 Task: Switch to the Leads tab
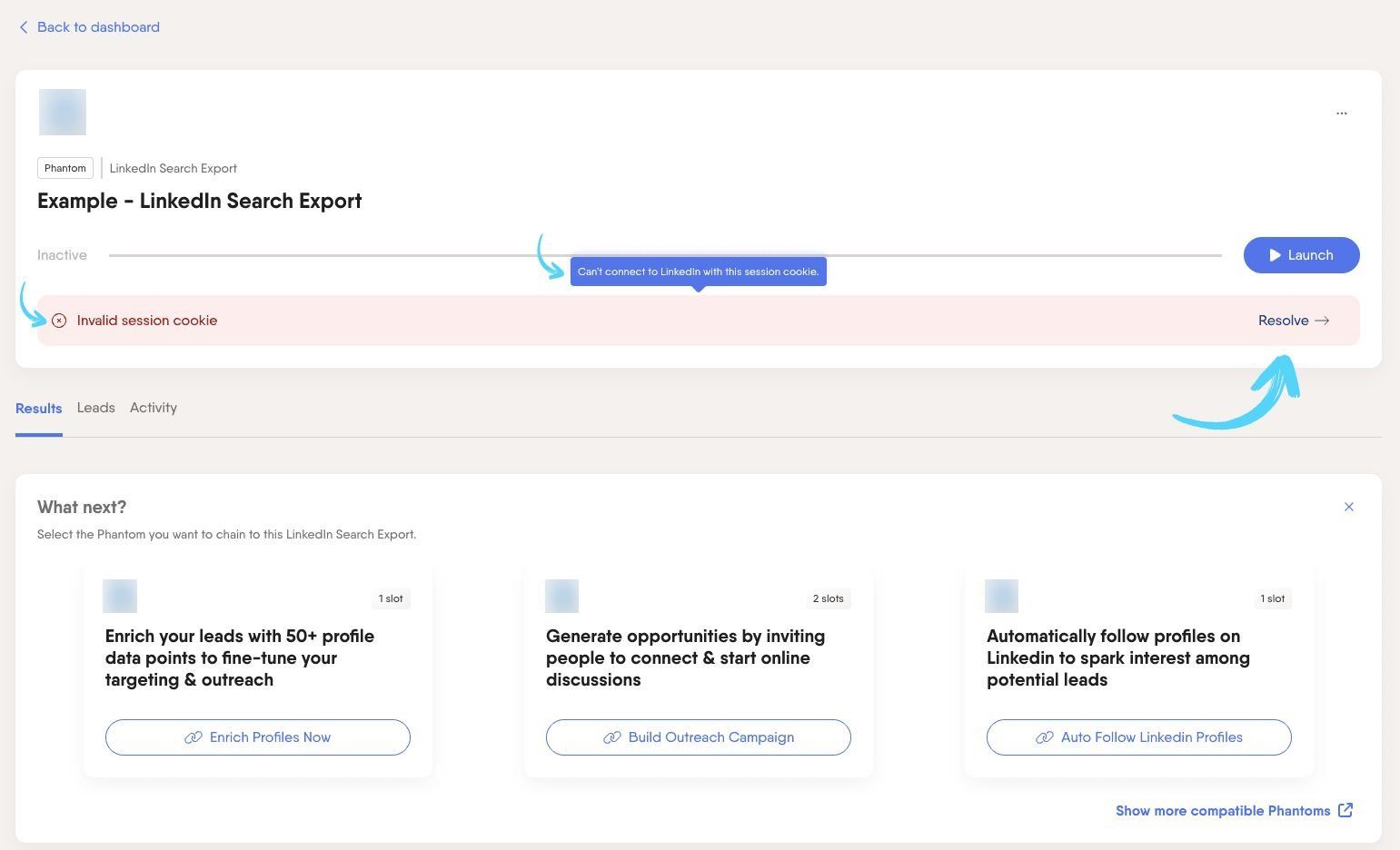pos(95,408)
